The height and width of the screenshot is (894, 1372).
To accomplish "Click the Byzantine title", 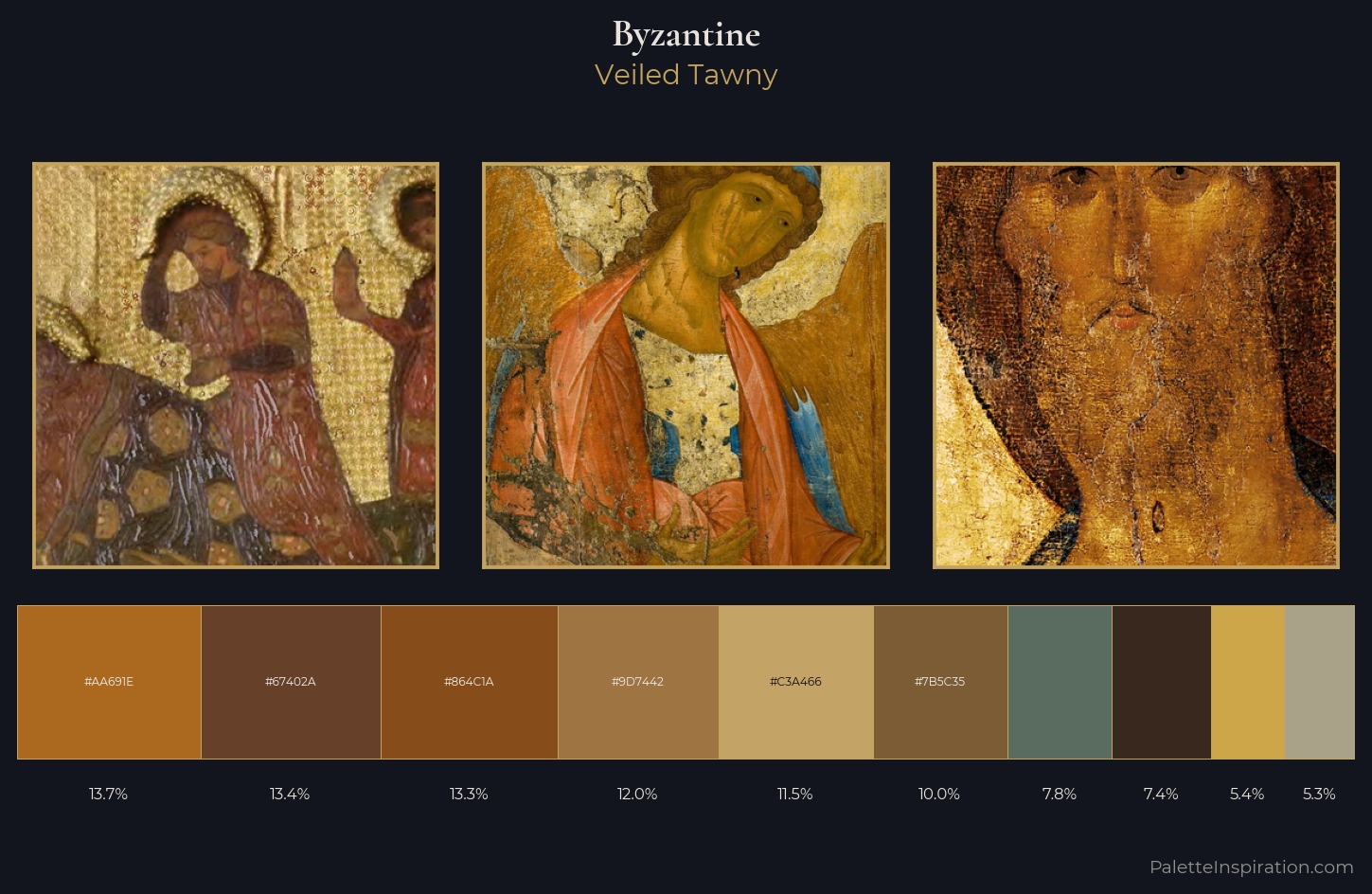I will pyautogui.click(x=686, y=35).
